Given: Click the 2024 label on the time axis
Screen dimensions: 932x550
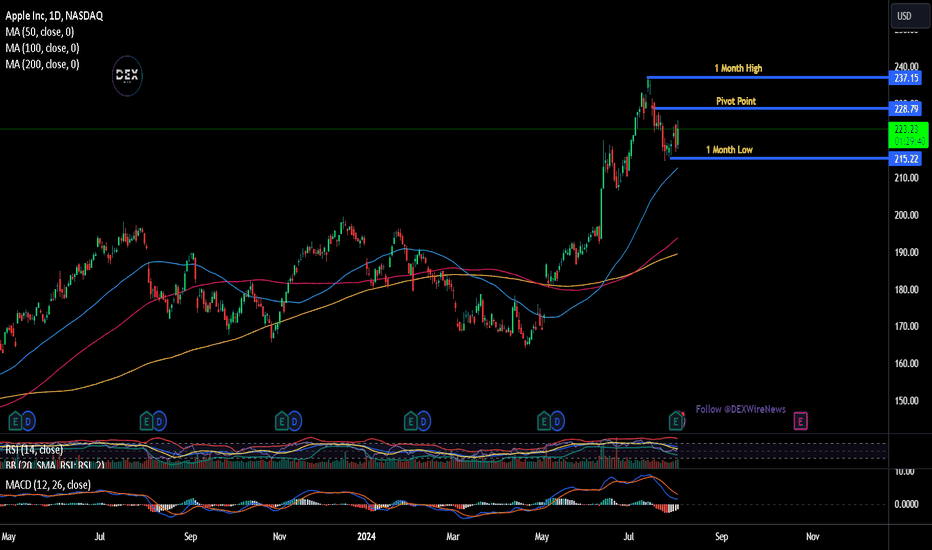Looking at the screenshot, I should [x=366, y=536].
